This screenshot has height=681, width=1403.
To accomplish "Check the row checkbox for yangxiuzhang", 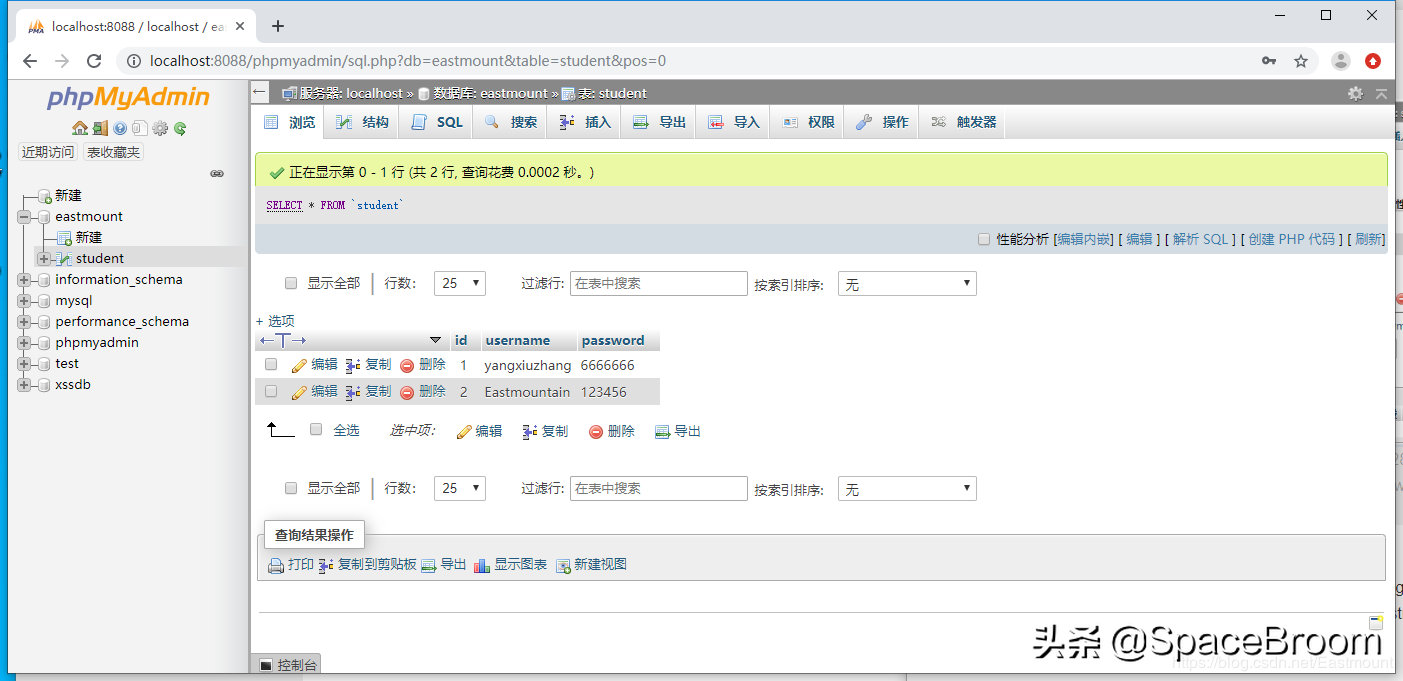I will point(271,364).
